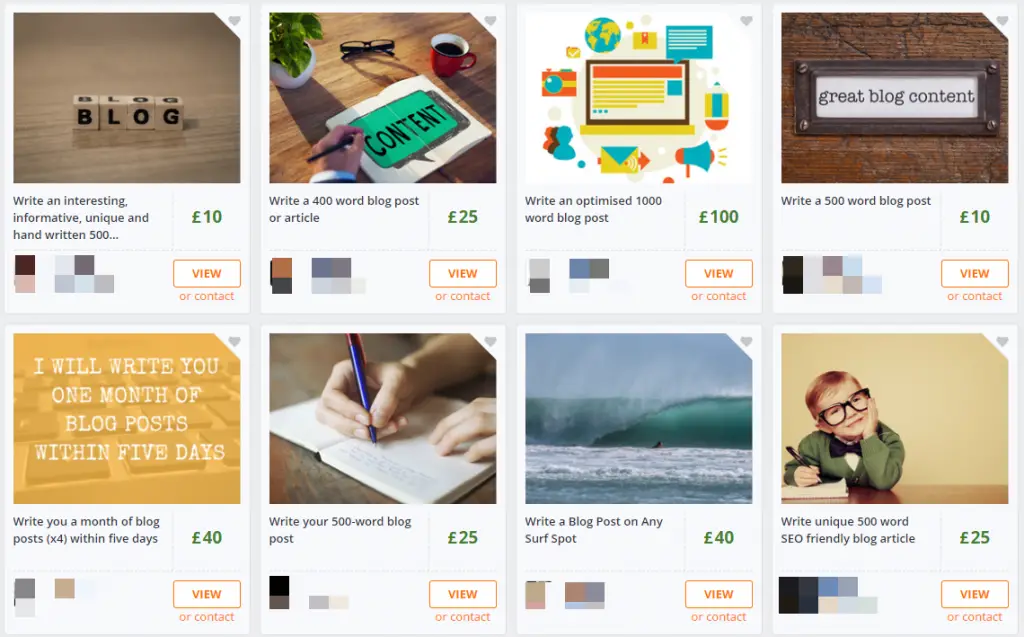Click heart on SEO friendly blog article
The width and height of the screenshot is (1024, 637).
(x=1002, y=342)
